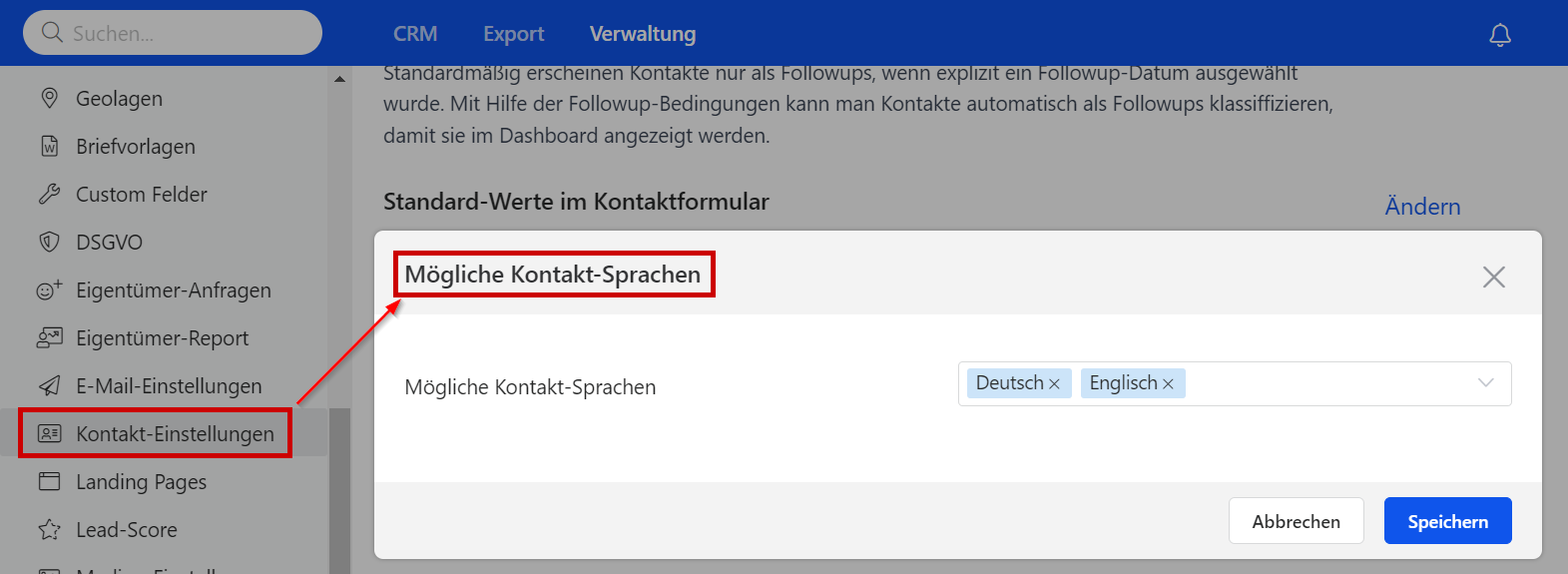
Task: Click the Lead-Score star icon
Action: click(x=49, y=529)
